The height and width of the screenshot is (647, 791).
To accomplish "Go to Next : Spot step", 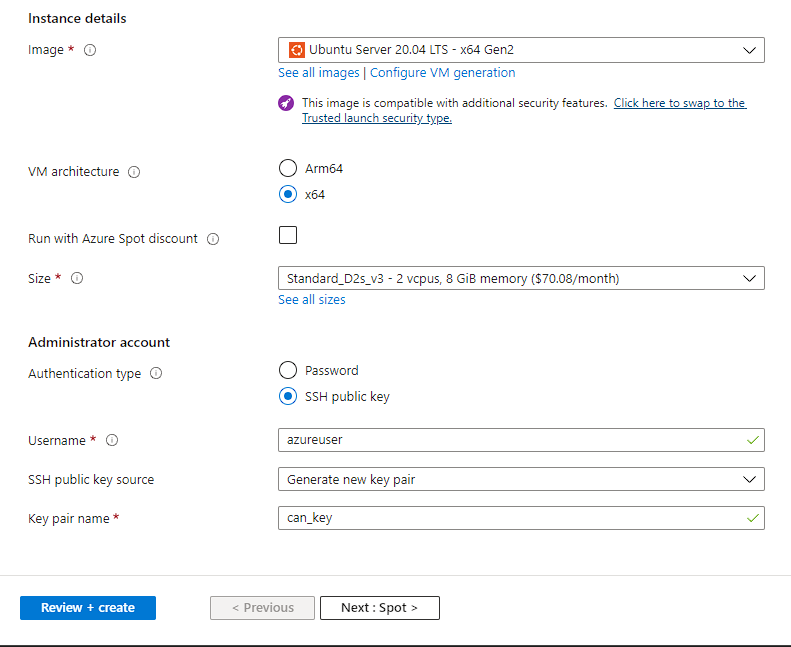I will pyautogui.click(x=379, y=608).
